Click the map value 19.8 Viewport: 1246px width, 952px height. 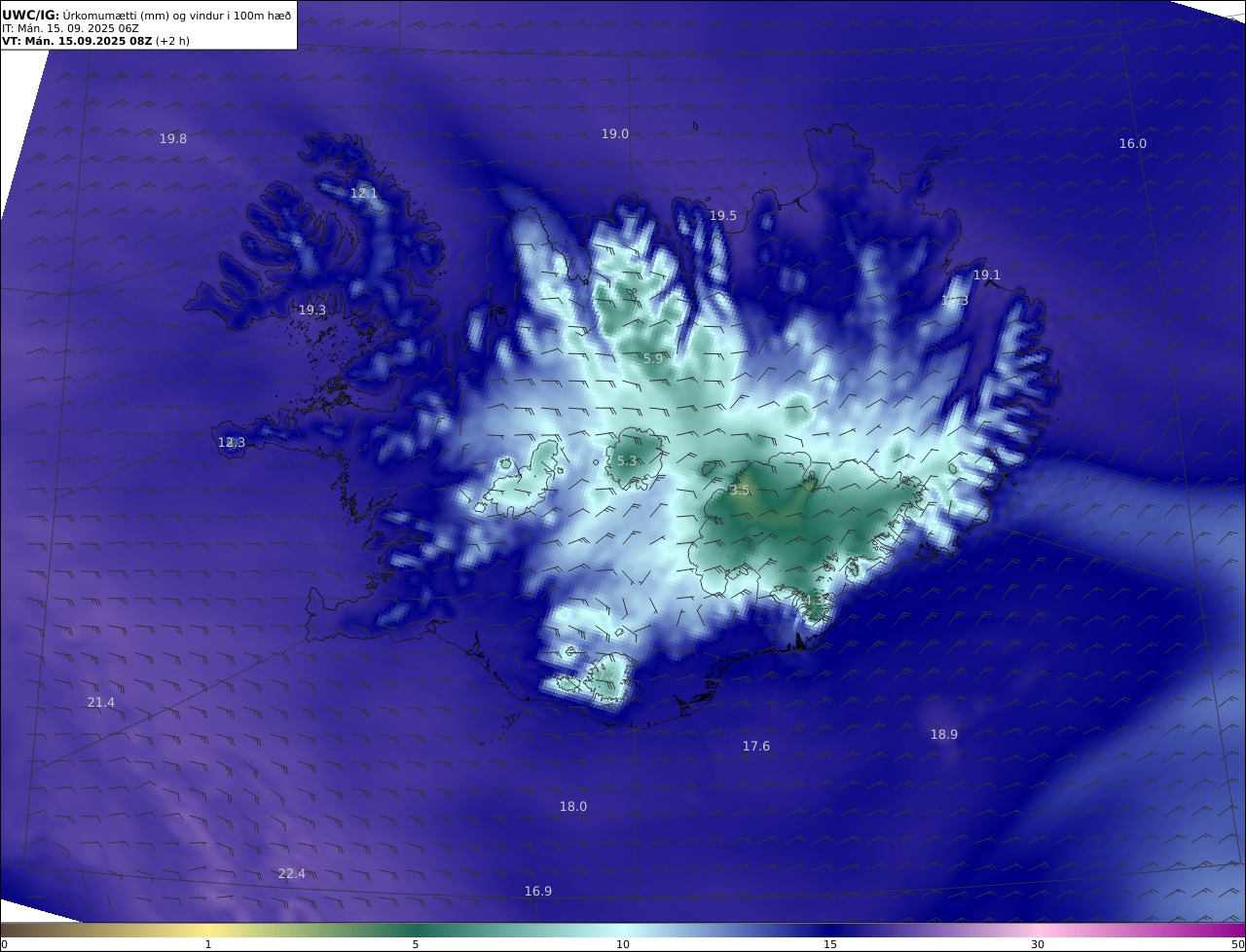click(x=173, y=139)
